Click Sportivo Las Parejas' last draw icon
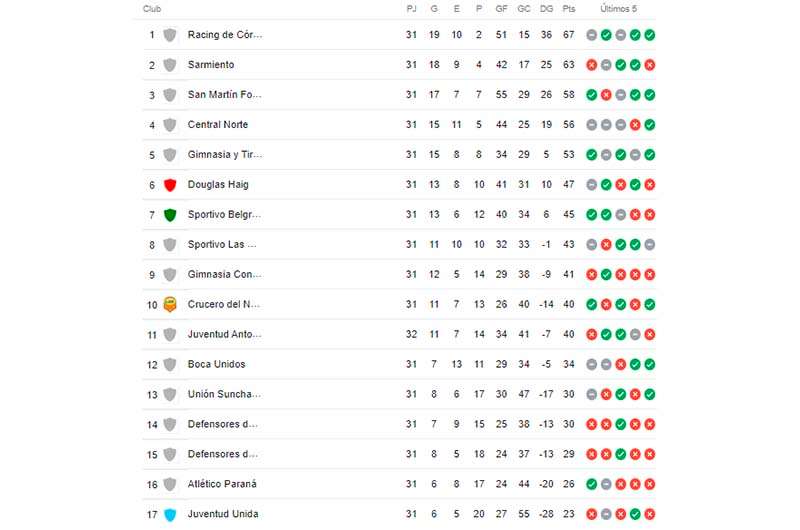The height and width of the screenshot is (530, 800). 649,244
